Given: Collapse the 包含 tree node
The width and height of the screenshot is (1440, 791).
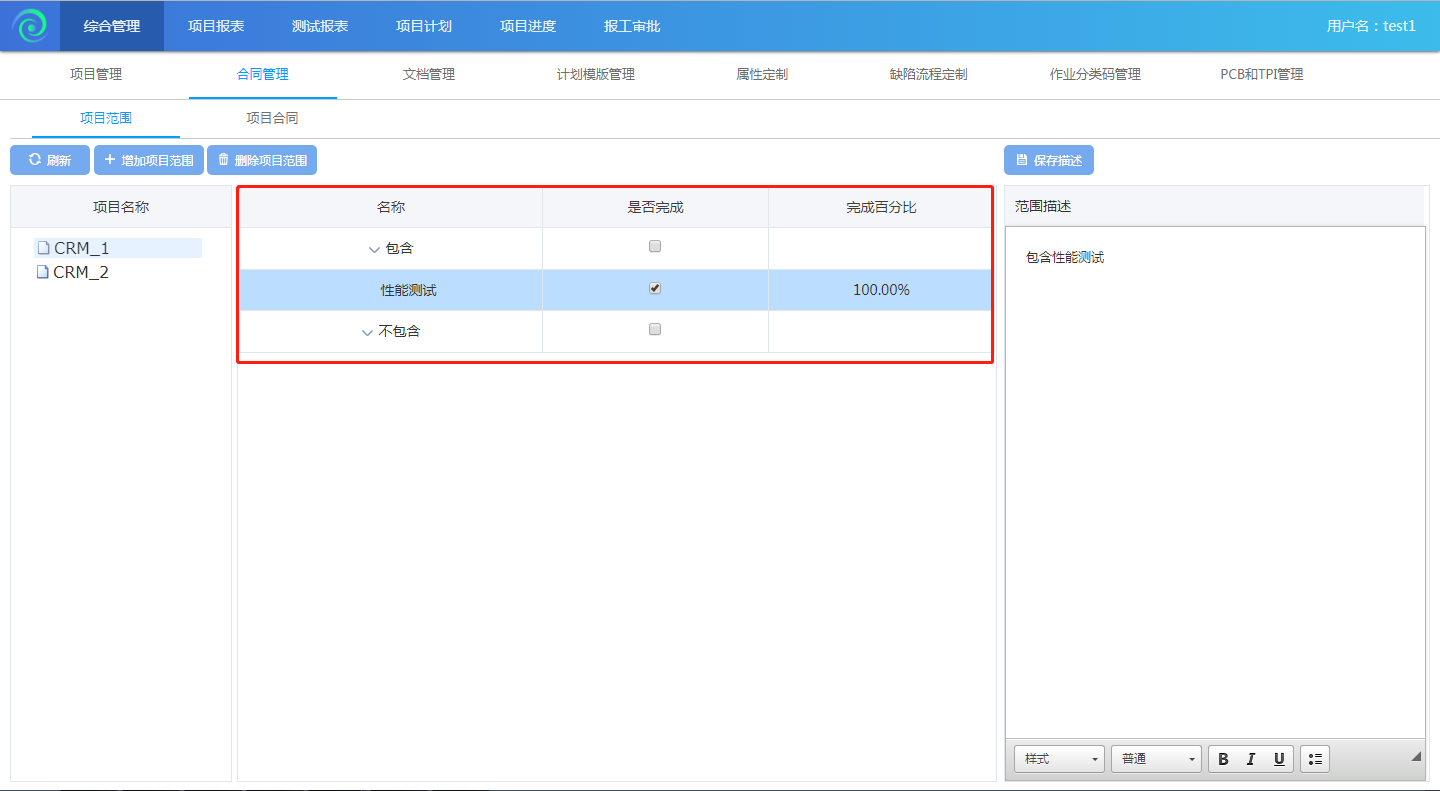Looking at the screenshot, I should pyautogui.click(x=375, y=249).
